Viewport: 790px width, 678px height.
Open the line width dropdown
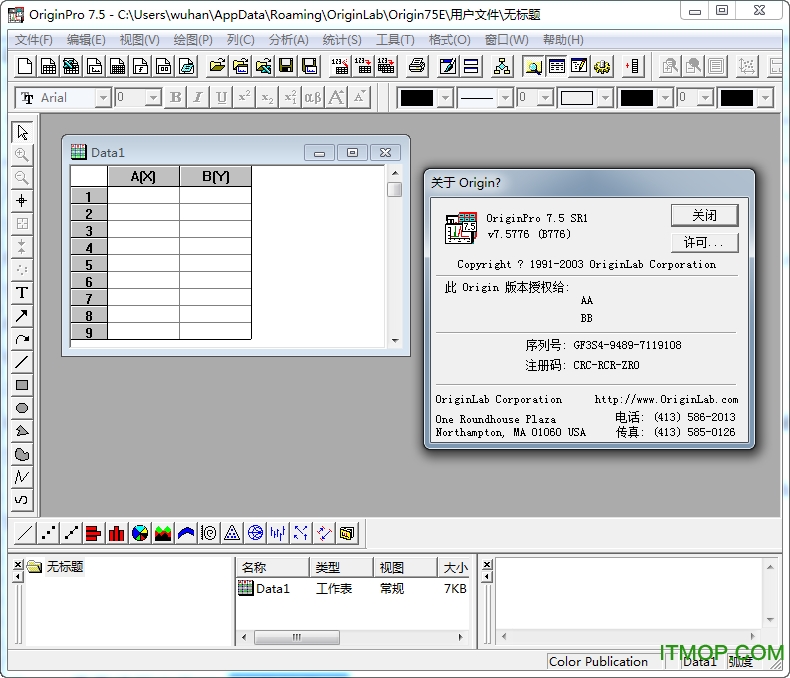tap(546, 98)
